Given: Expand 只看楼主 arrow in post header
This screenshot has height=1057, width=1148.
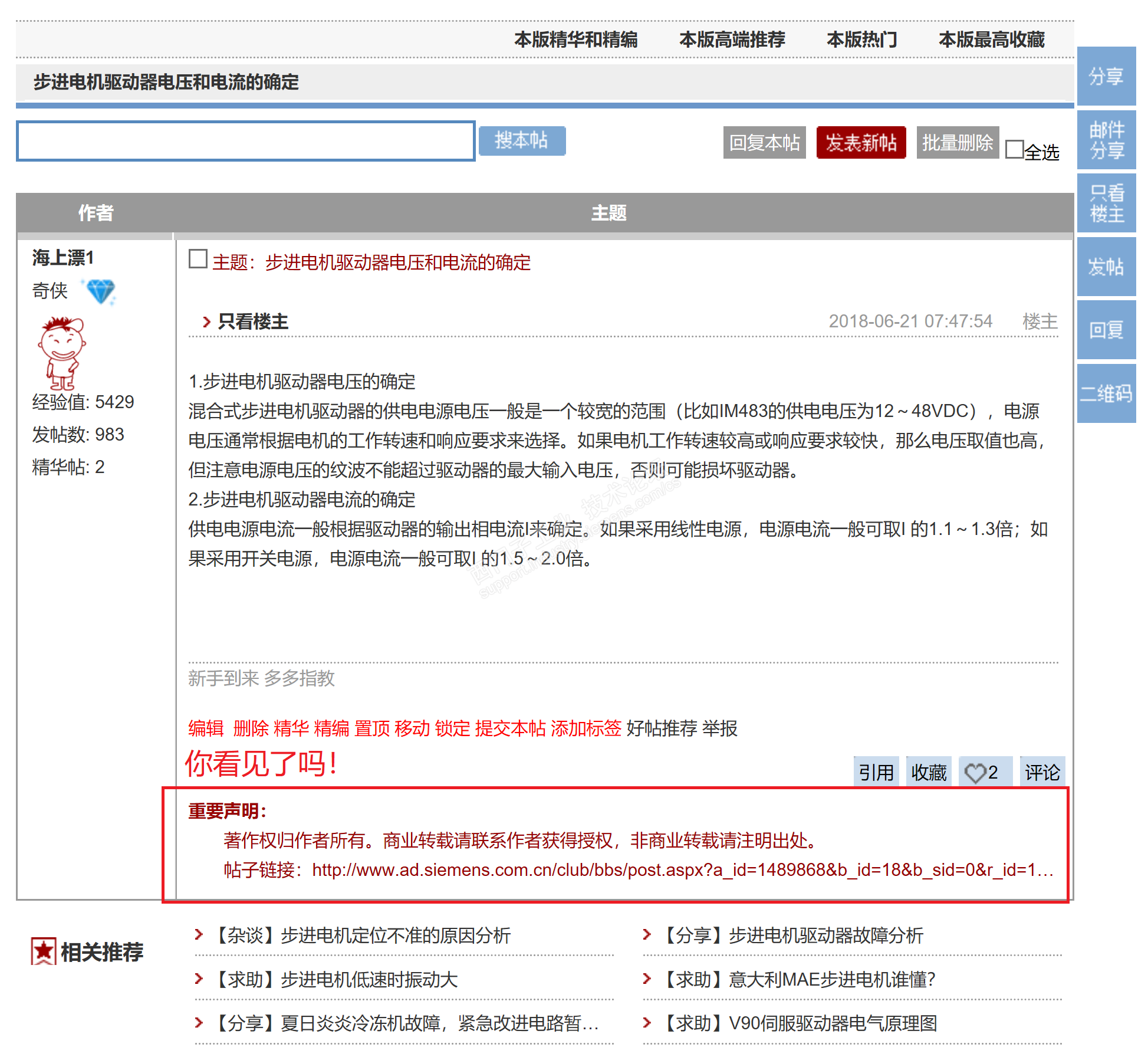Looking at the screenshot, I should [206, 322].
